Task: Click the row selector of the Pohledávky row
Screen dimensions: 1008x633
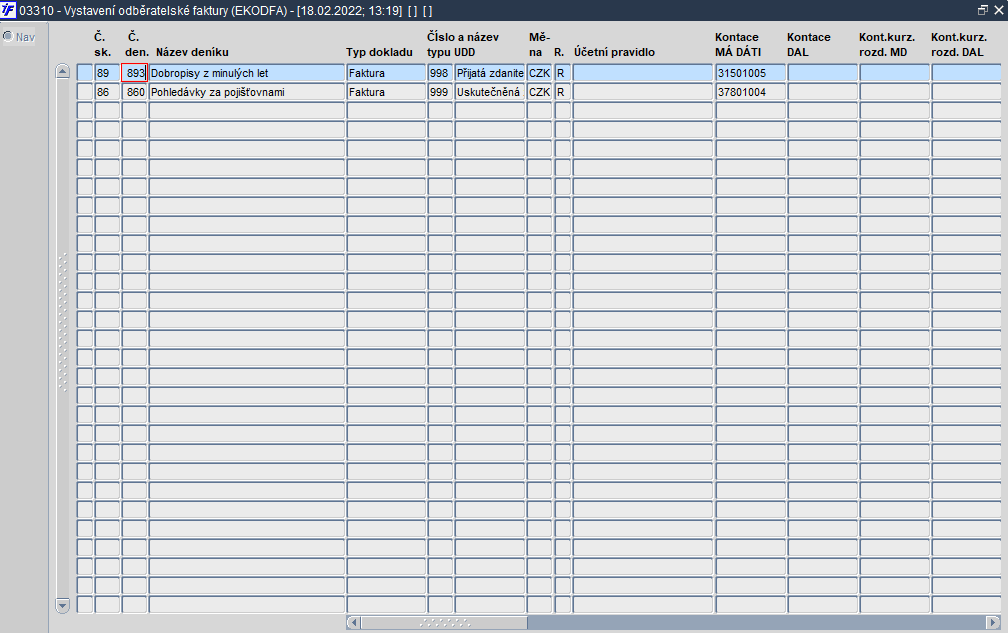Action: [85, 92]
